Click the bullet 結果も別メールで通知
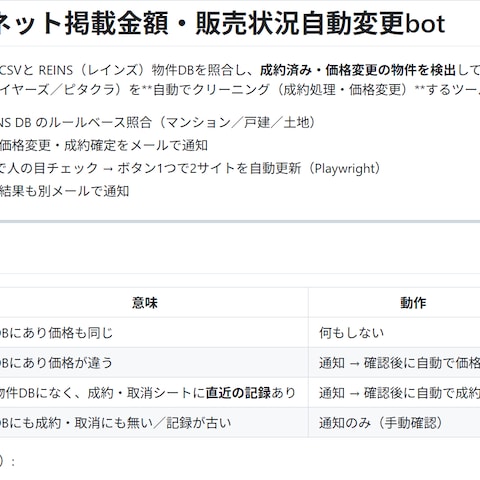Screen dimensions: 480x480 coord(65,191)
